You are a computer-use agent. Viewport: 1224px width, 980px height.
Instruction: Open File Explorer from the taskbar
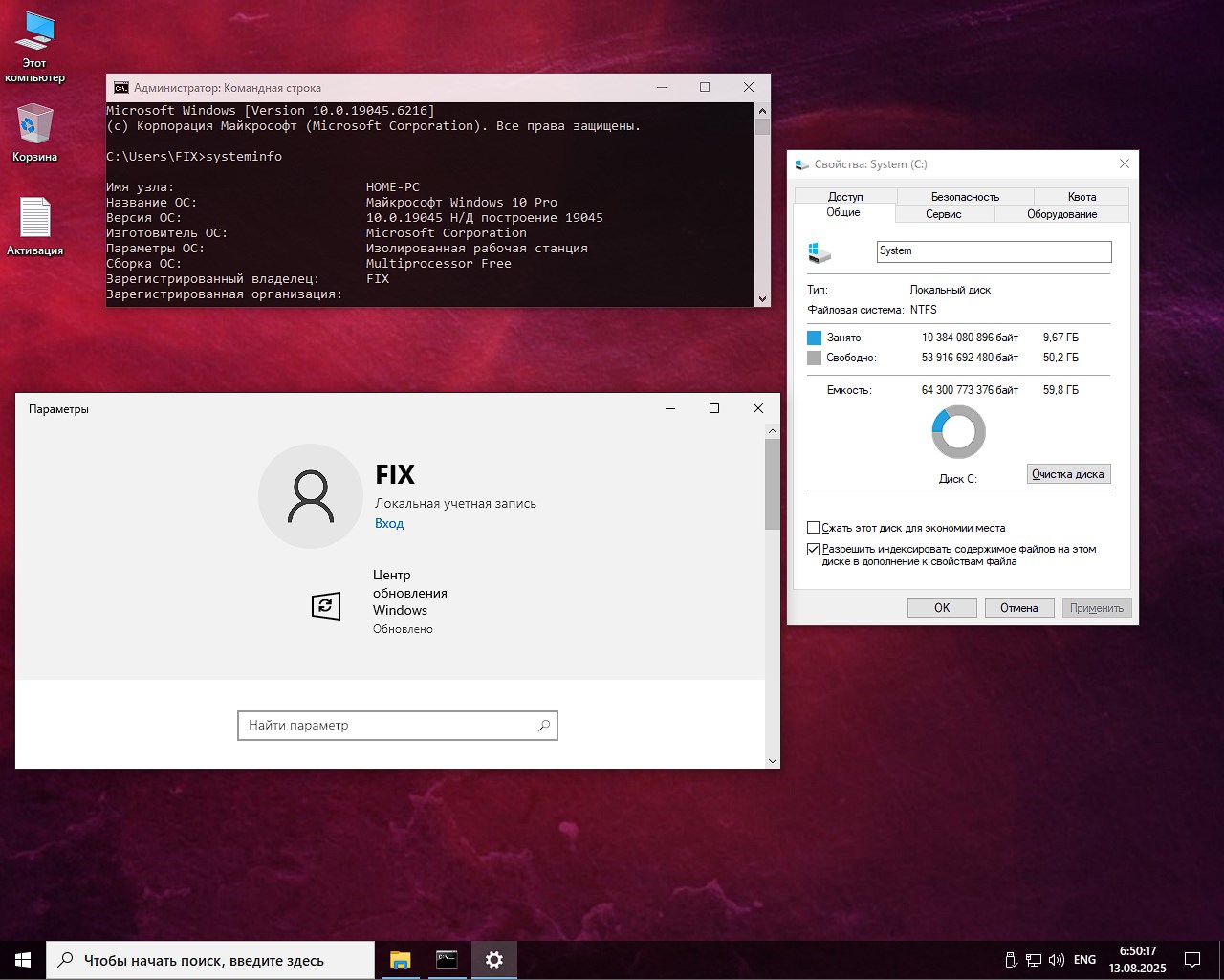point(400,960)
